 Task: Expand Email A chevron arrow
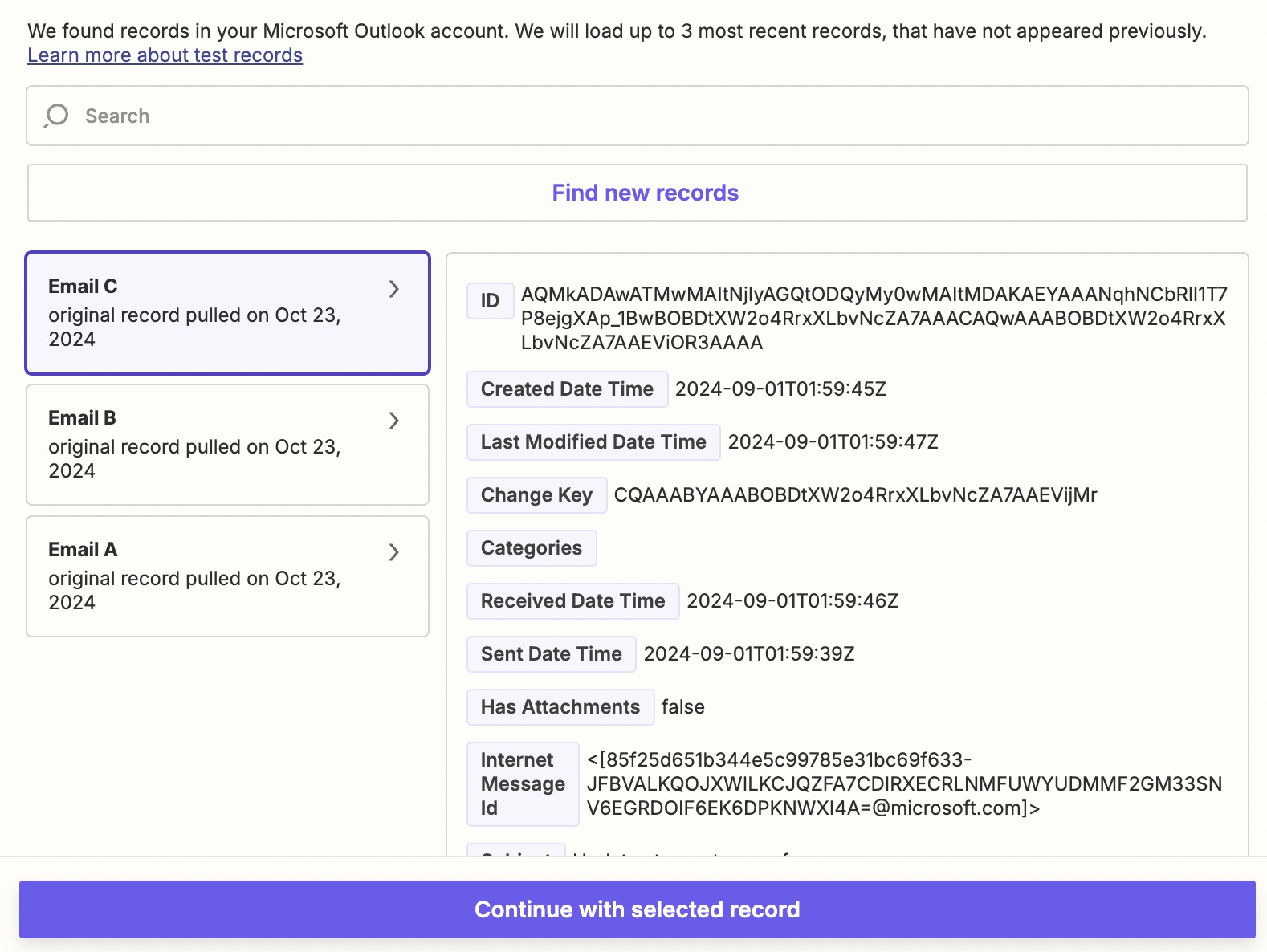[x=393, y=552]
